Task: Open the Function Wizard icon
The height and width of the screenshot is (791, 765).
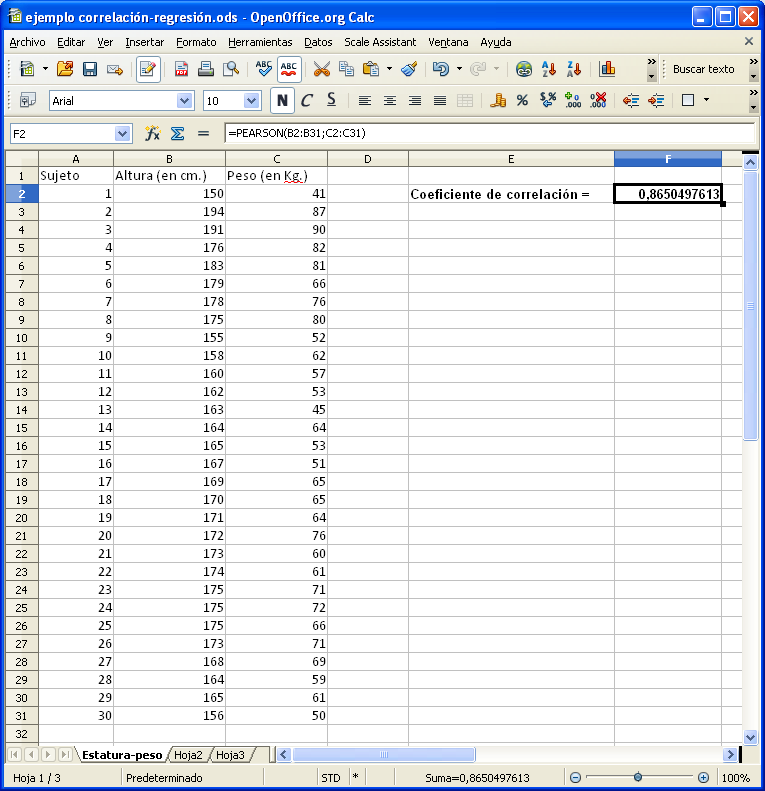Action: 153,133
